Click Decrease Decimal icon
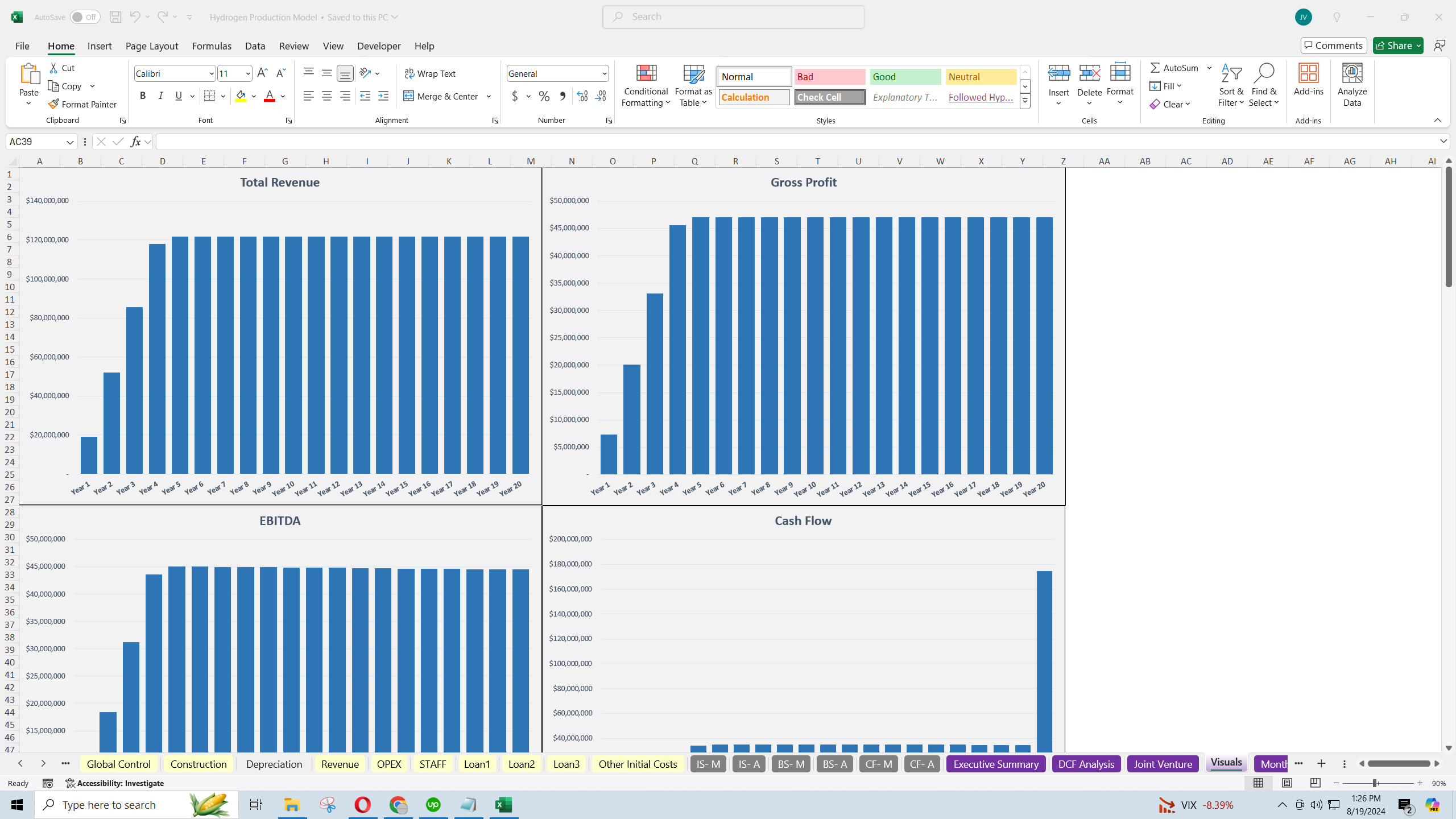Image resolution: width=1456 pixels, height=819 pixels. tap(601, 96)
